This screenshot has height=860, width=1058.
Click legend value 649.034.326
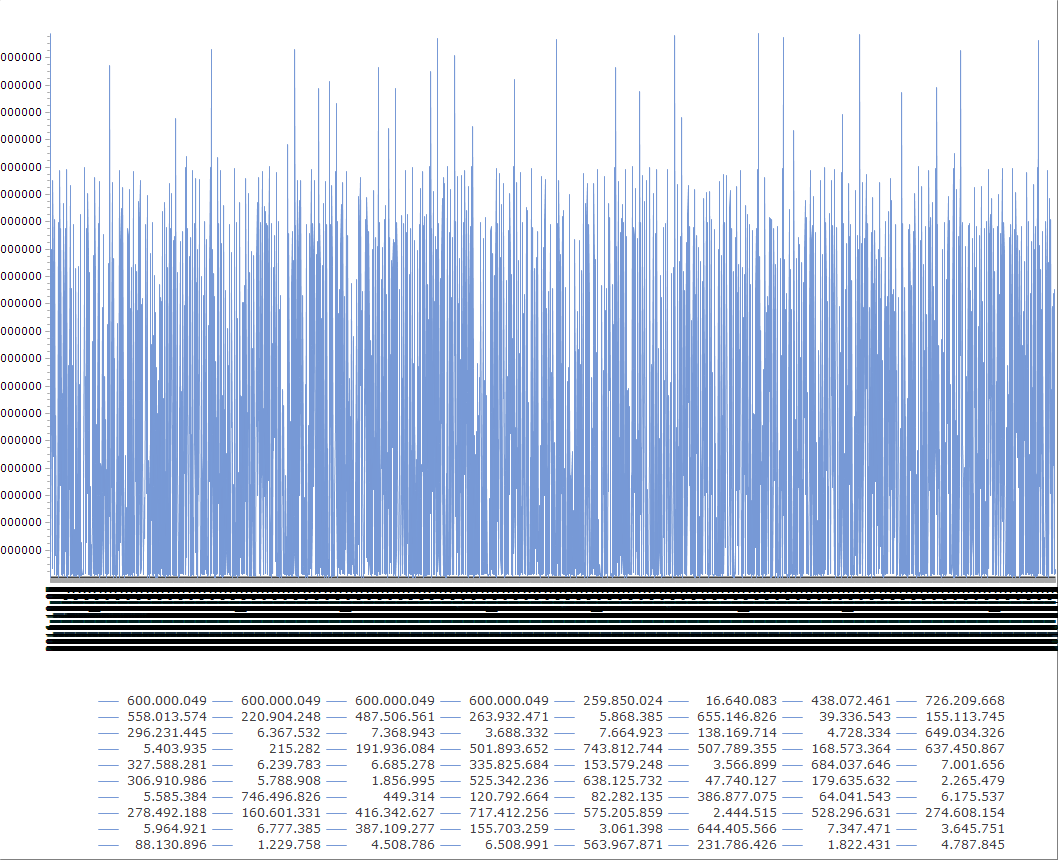click(965, 733)
